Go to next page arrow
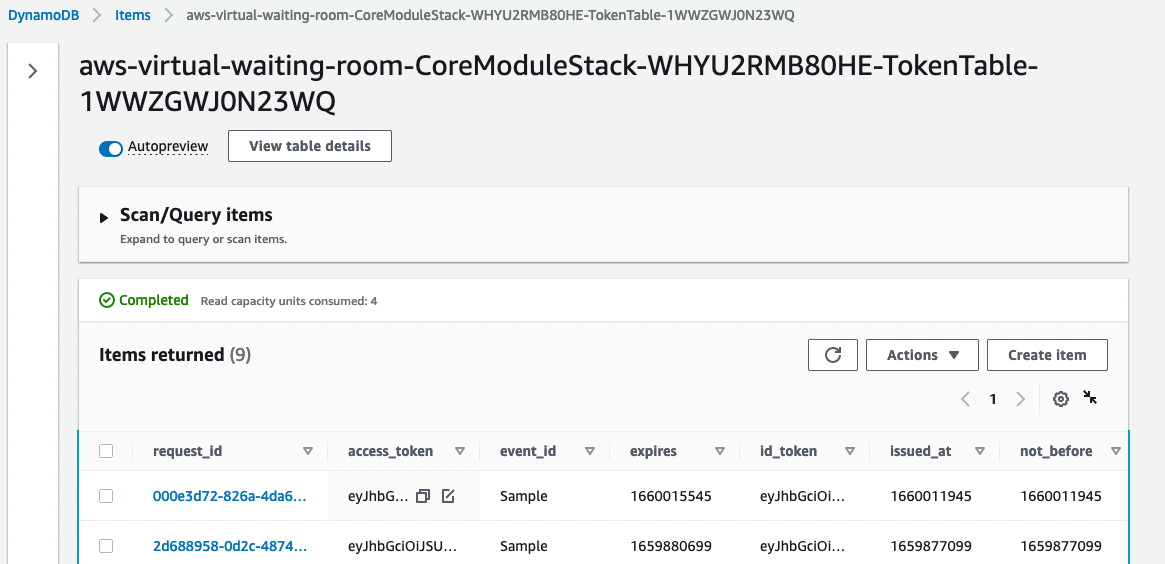This screenshot has width=1165, height=564. click(1021, 399)
